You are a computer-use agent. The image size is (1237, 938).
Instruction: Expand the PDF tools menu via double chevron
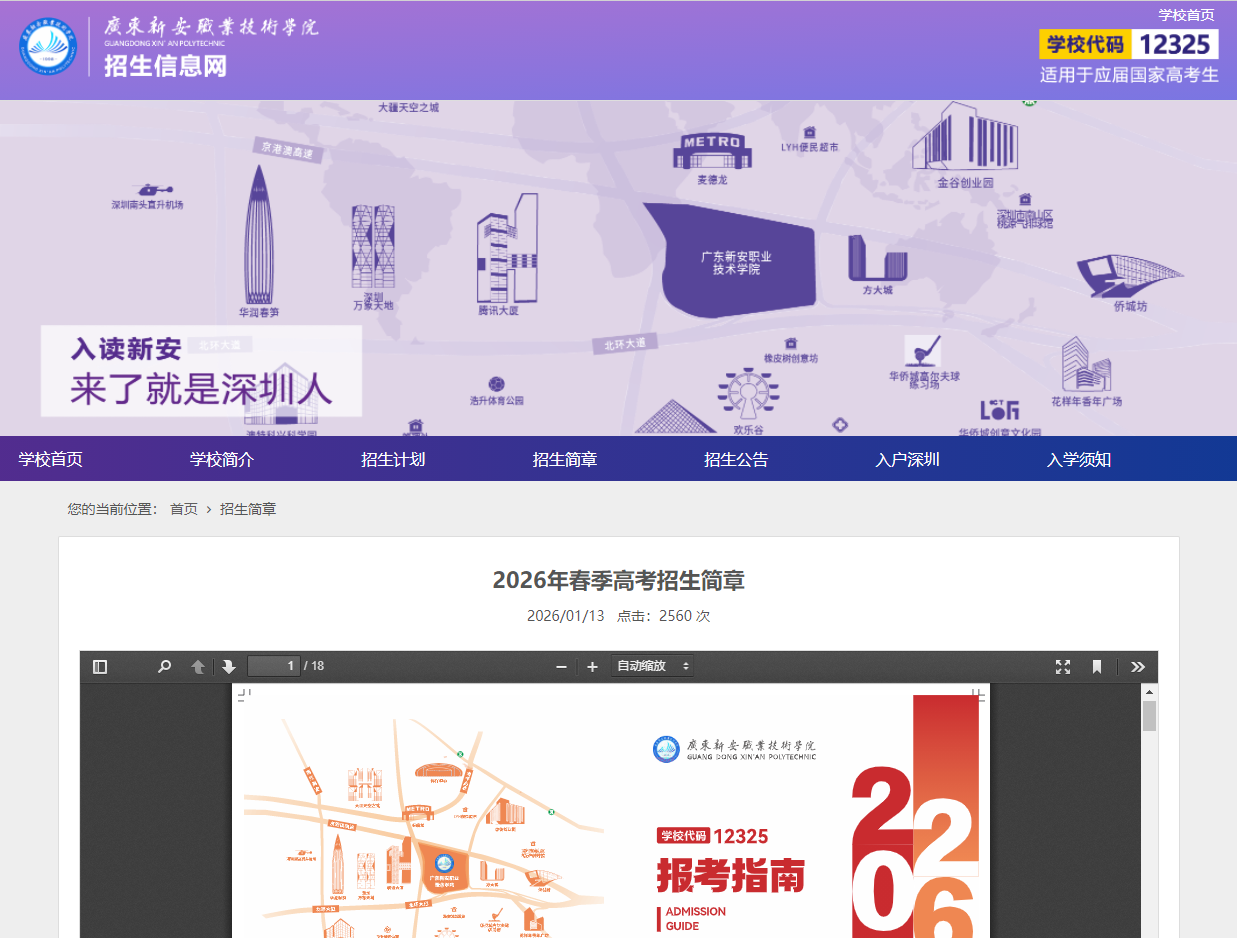[x=1138, y=665]
